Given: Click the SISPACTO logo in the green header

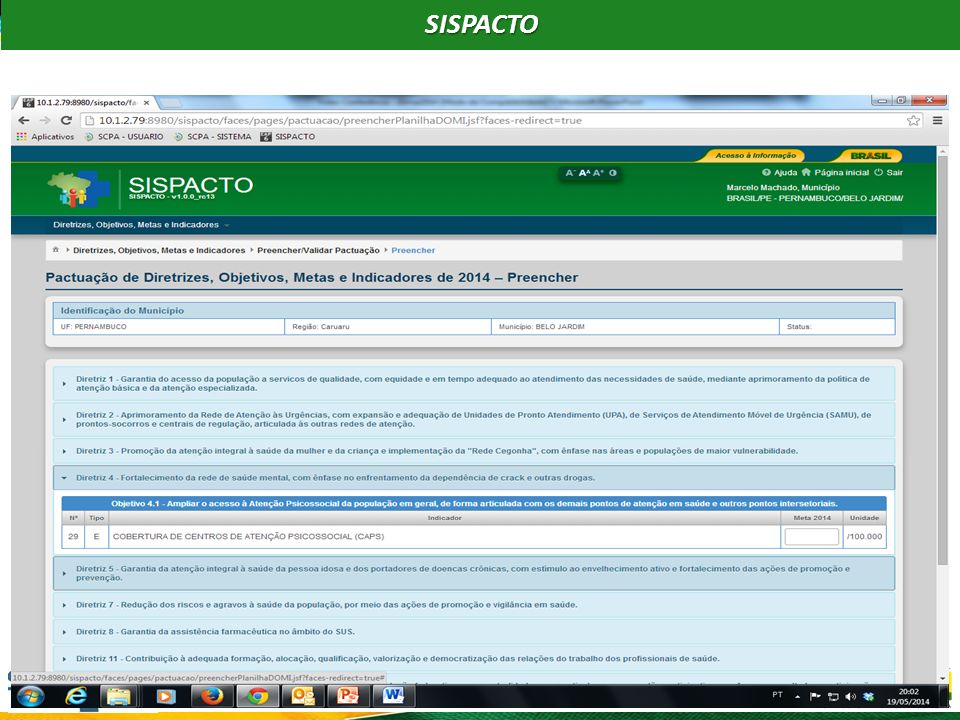Looking at the screenshot, I should (151, 187).
